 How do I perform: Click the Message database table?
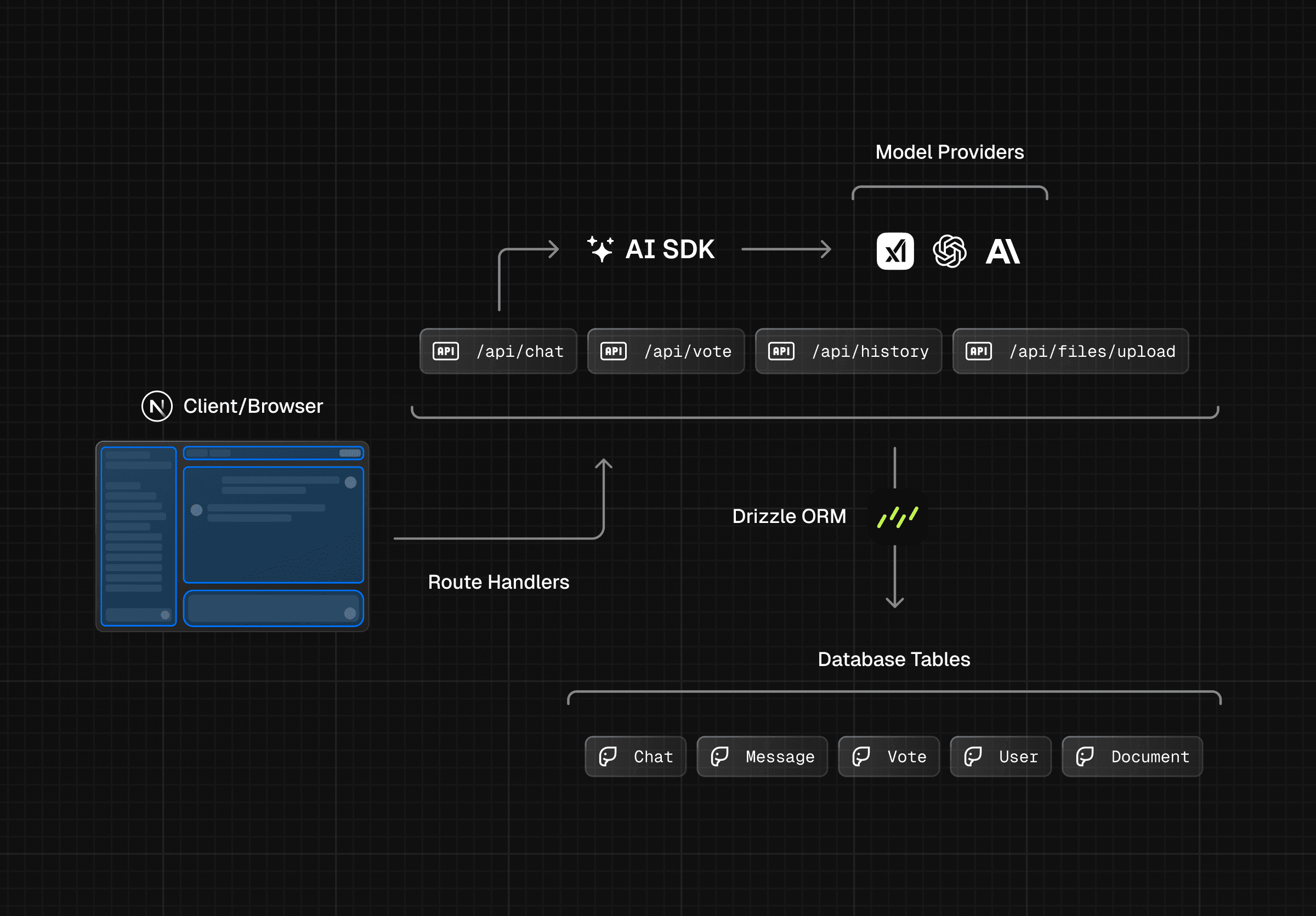(762, 756)
